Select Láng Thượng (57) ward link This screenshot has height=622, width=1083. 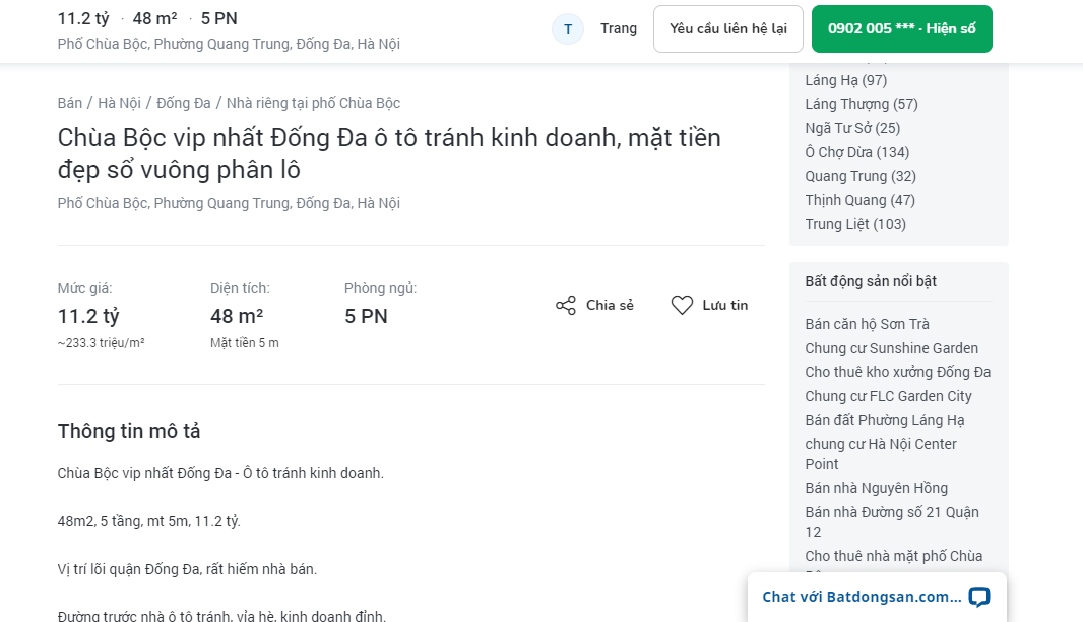click(x=861, y=104)
